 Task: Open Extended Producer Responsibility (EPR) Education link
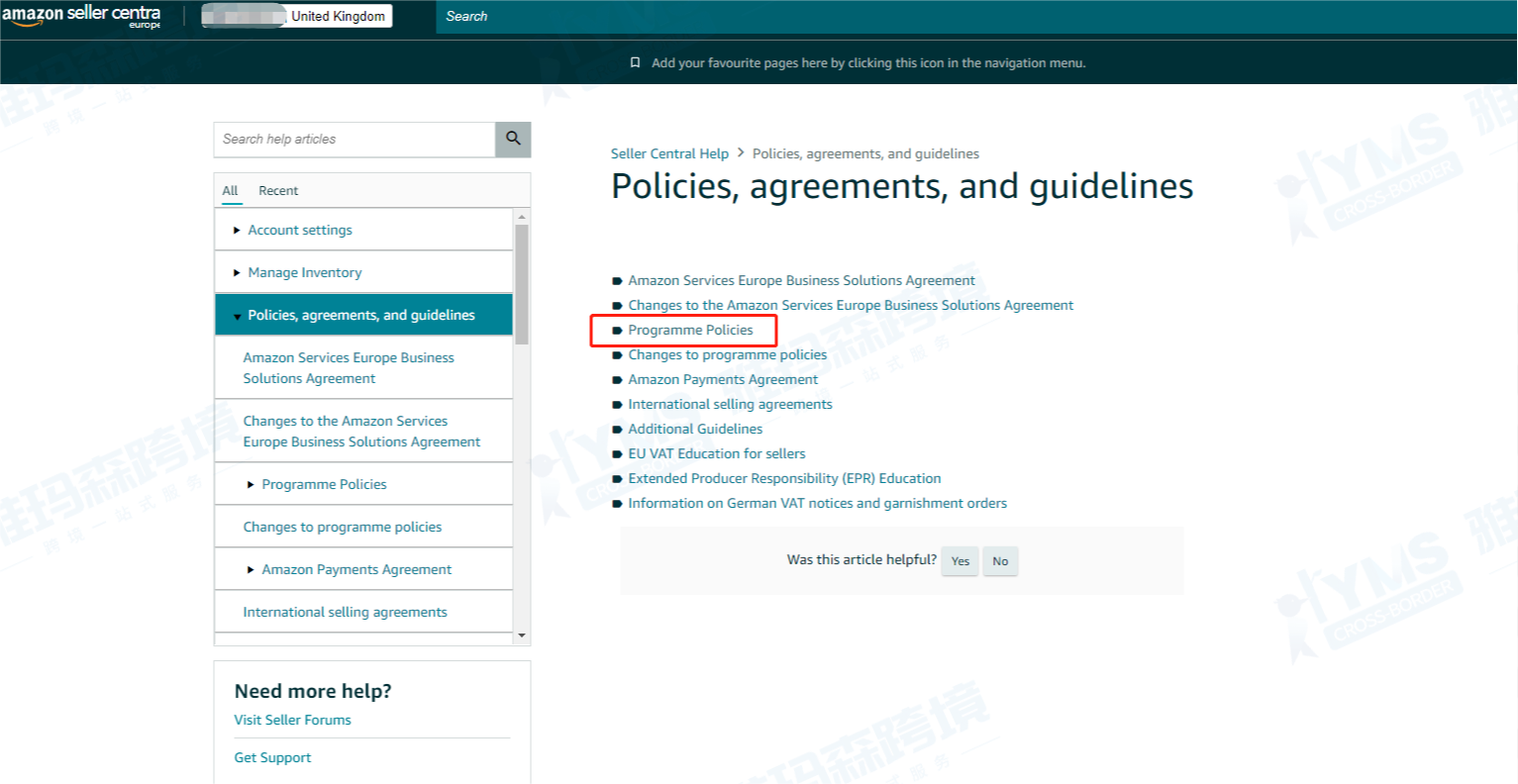pos(784,478)
